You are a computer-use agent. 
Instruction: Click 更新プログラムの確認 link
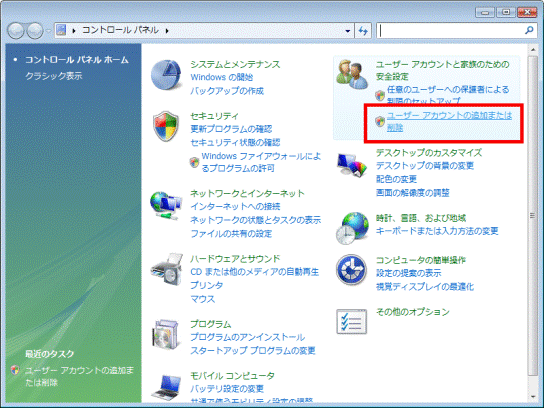(x=231, y=129)
